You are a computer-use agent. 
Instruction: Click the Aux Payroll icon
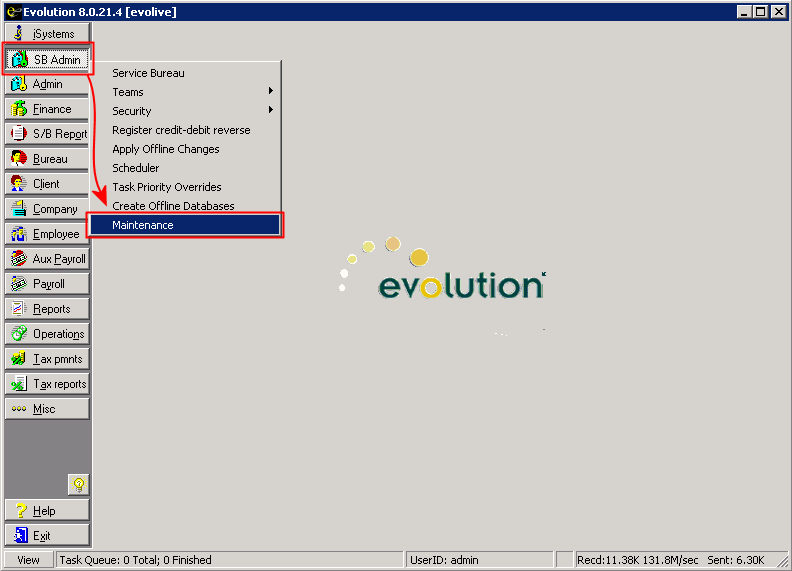coord(18,259)
